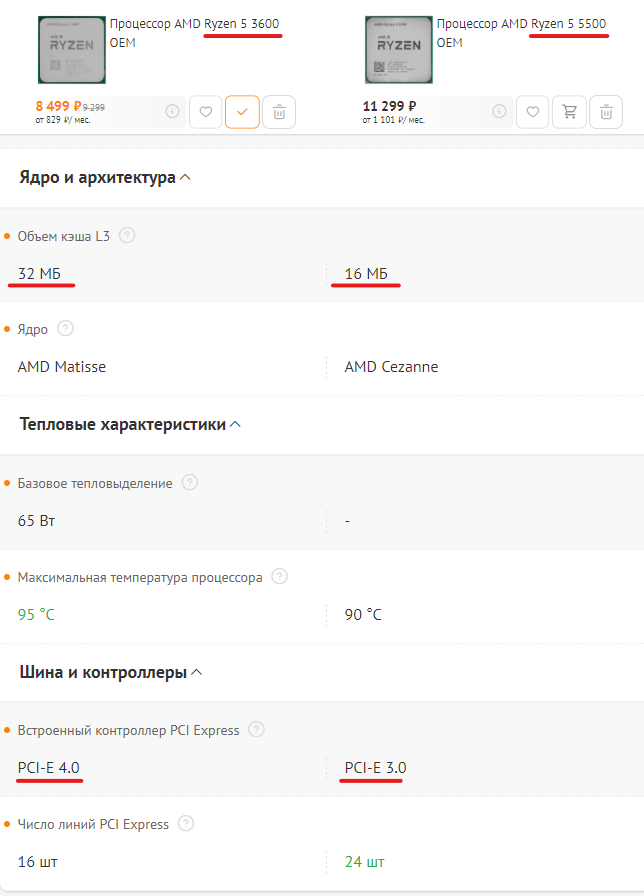Click orange checkmark cart button for Ryzen 5 3600
The height and width of the screenshot is (896, 644).
coord(242,111)
